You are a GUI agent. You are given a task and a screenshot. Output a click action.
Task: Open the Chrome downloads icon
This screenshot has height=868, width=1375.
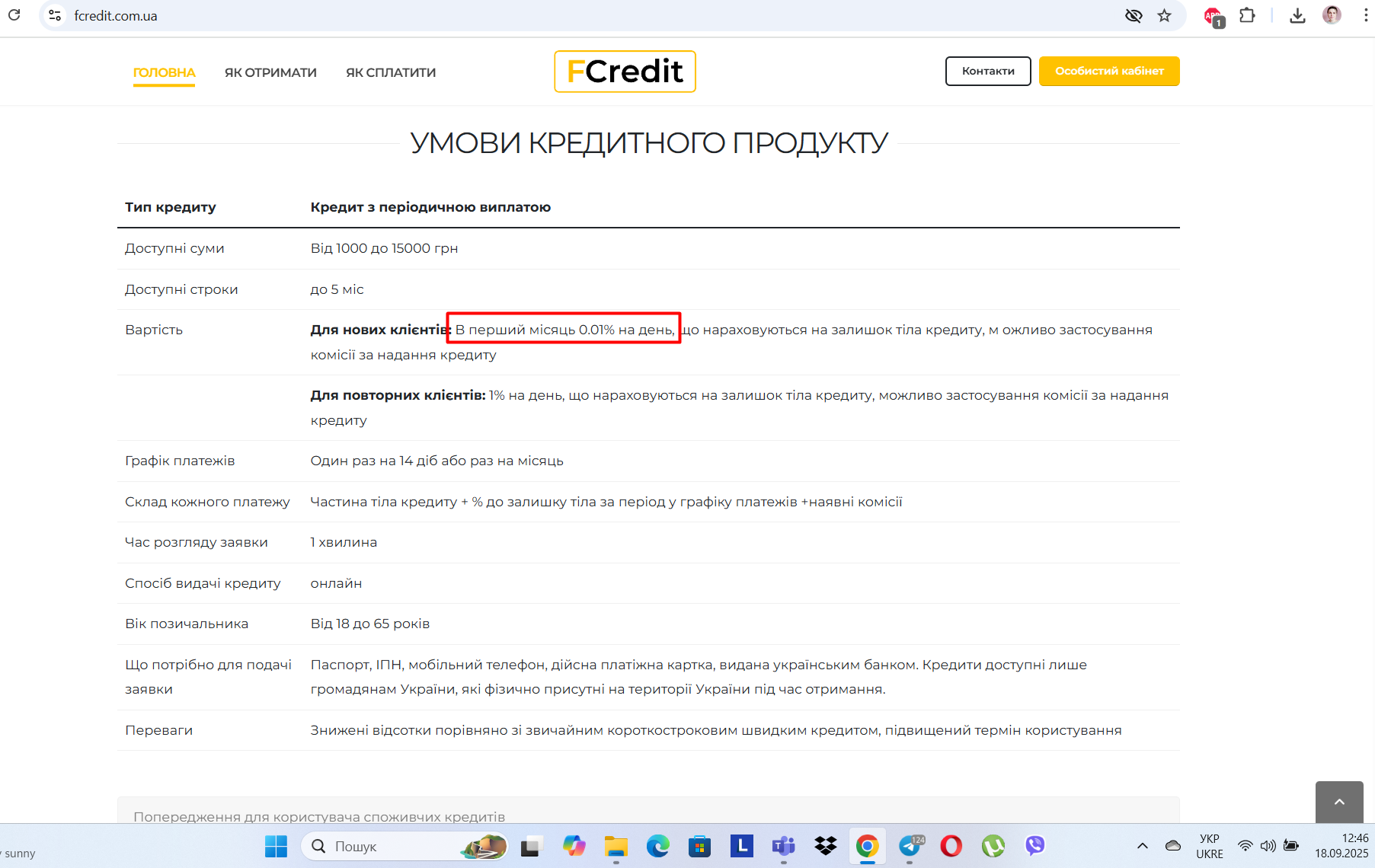click(1297, 15)
